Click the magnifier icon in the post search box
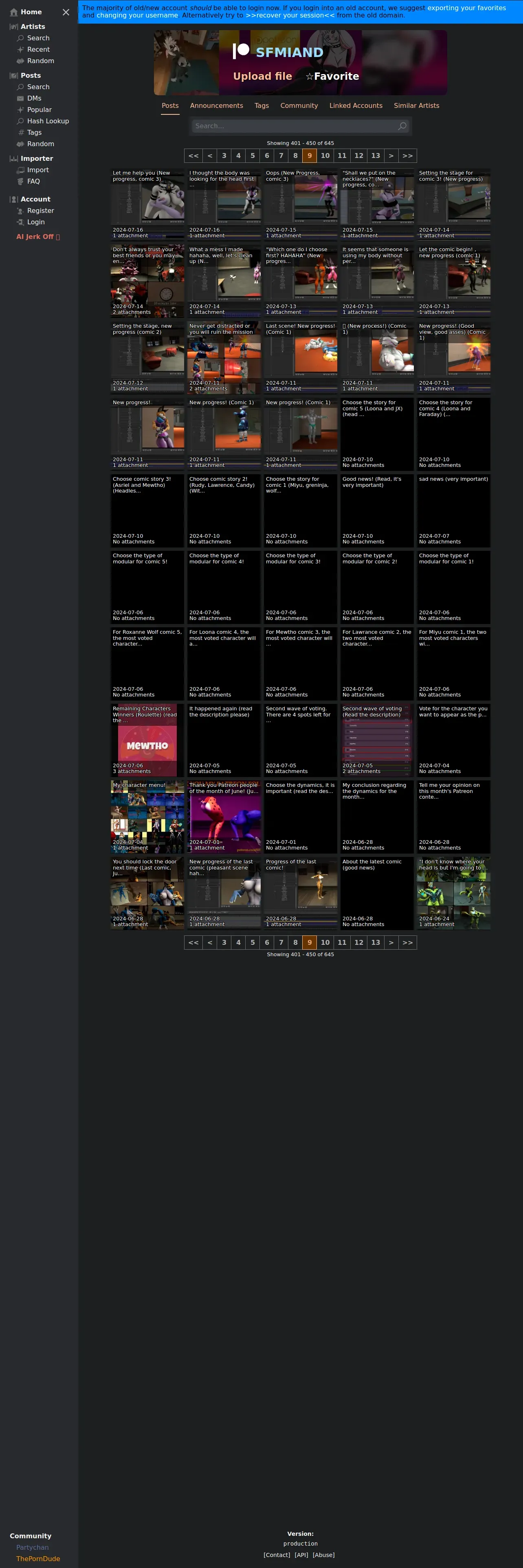This screenshot has width=523, height=1568. (402, 126)
